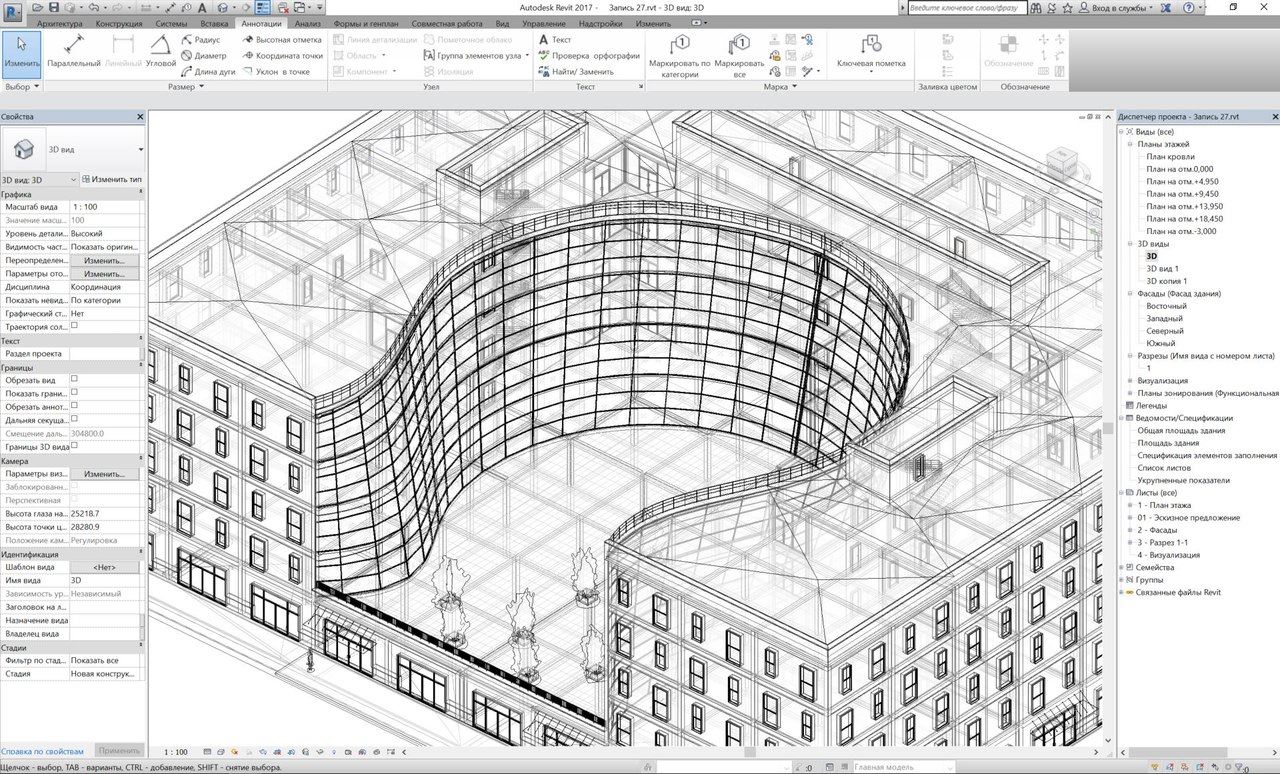Choose the Радиус dimension tool
This screenshot has width=1280, height=774.
201,40
